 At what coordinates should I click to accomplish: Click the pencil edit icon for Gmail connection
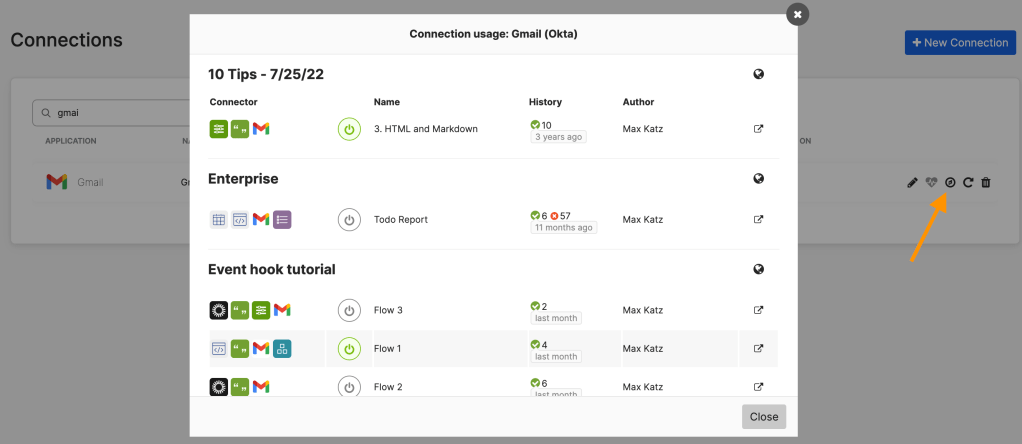pyautogui.click(x=912, y=183)
